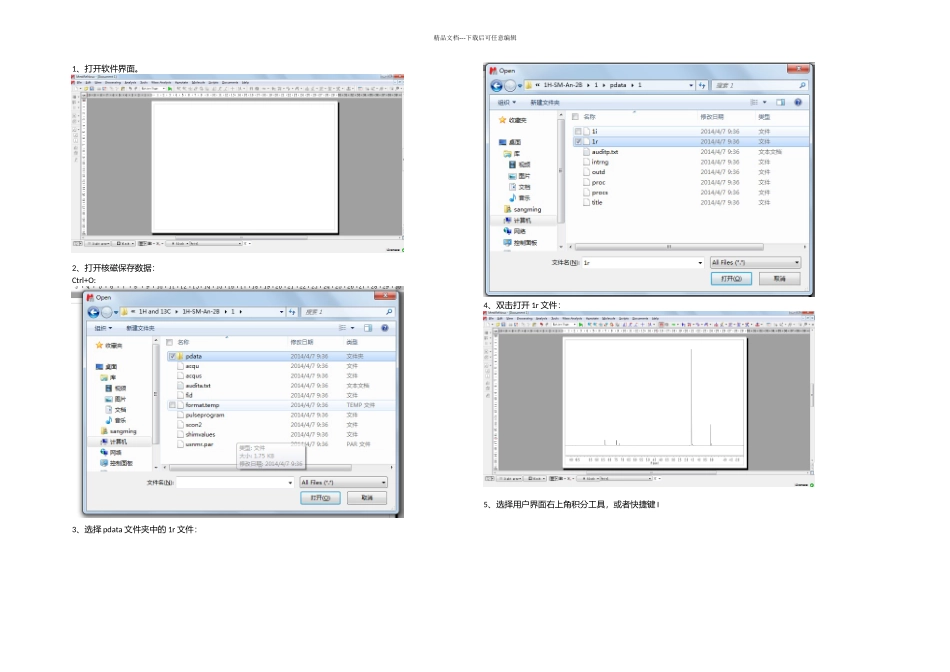Select the fid file
950x672 pixels.
189,395
